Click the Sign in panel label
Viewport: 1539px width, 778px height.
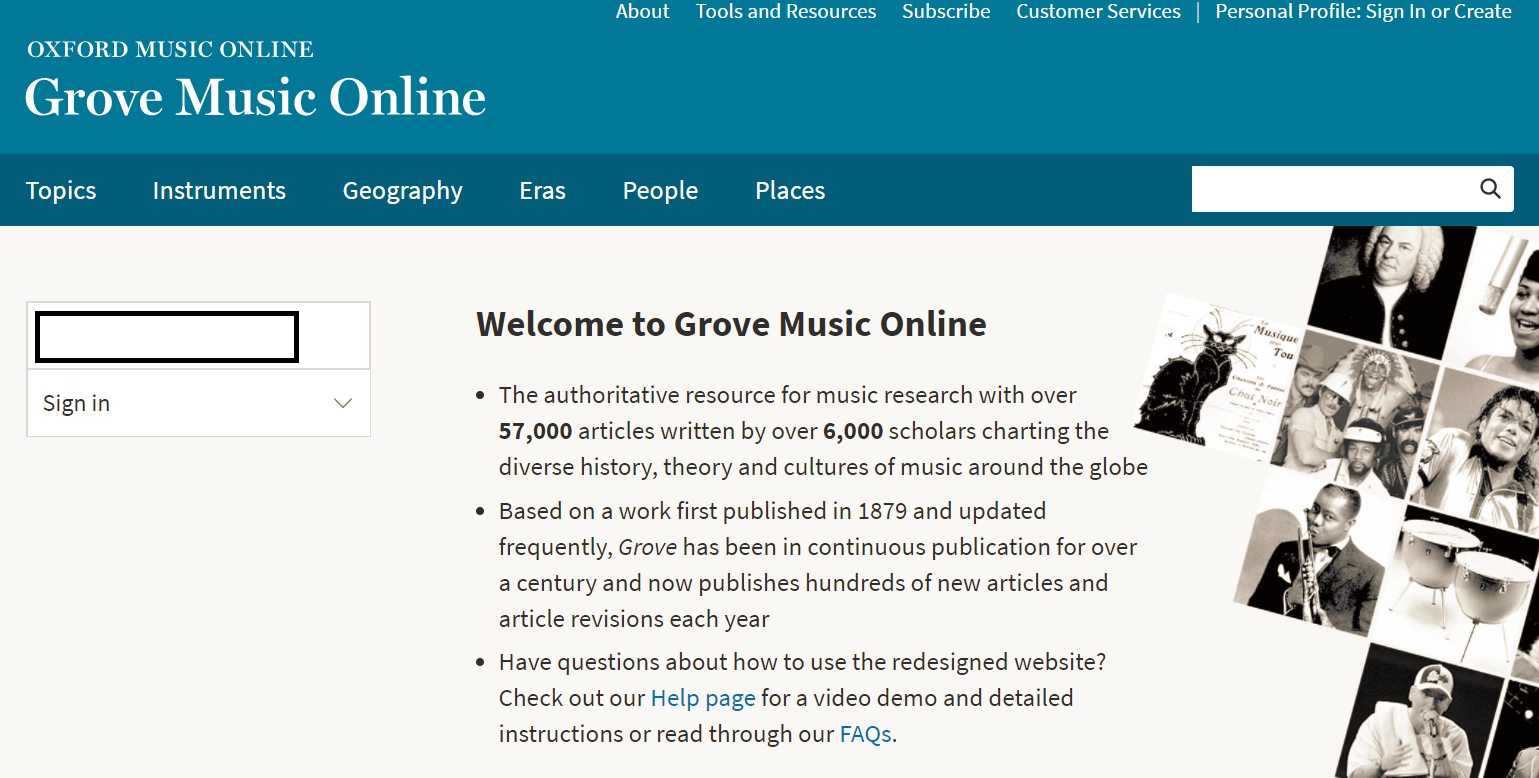[76, 403]
